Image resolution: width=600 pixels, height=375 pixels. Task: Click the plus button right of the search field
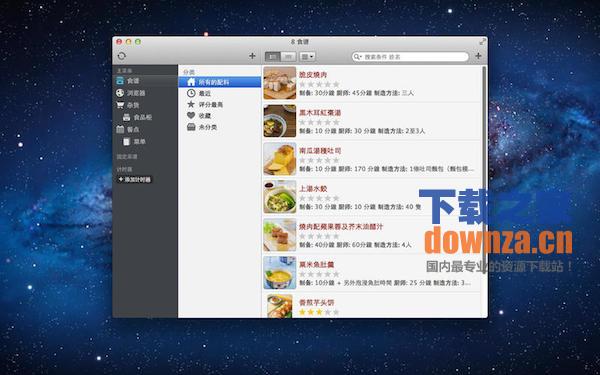(478, 56)
